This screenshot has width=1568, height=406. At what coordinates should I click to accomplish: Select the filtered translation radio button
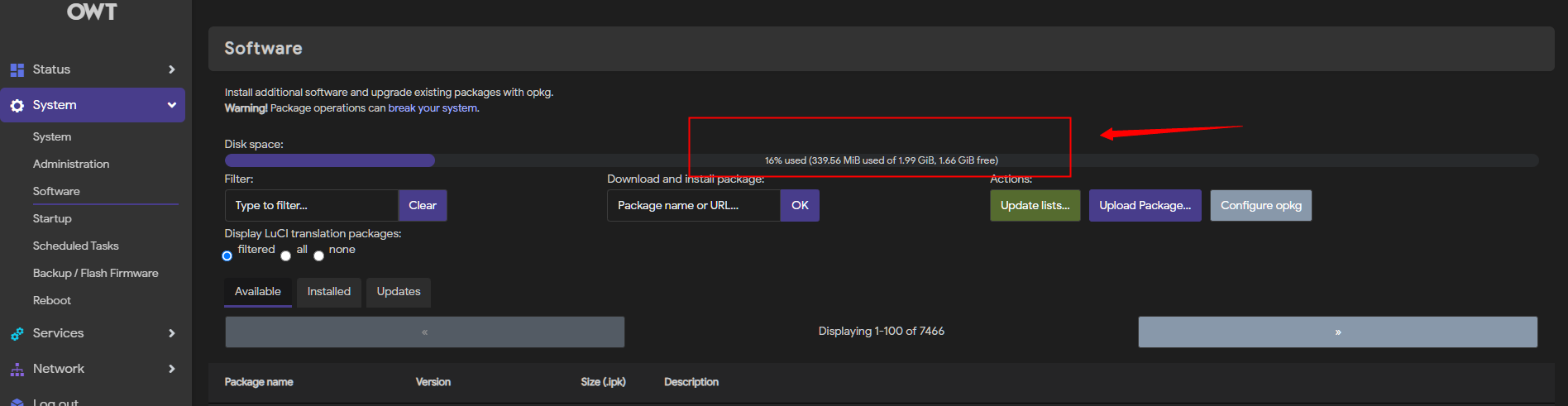pos(227,256)
